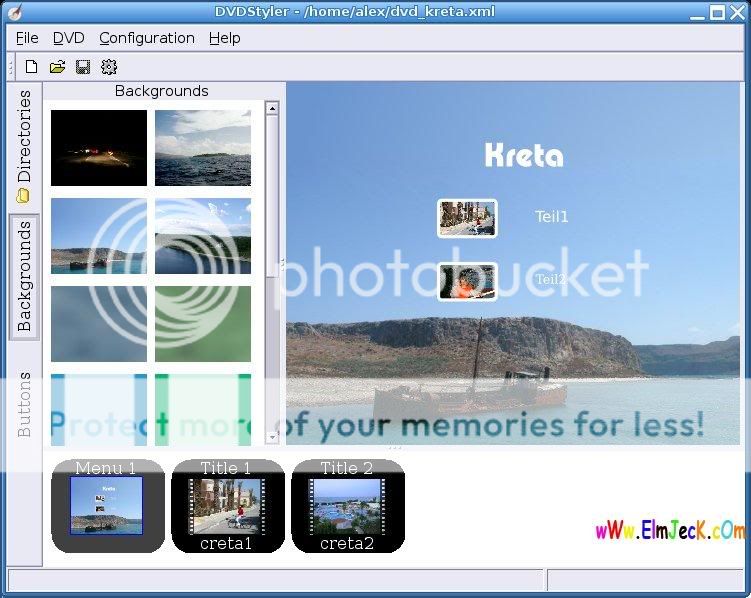The height and width of the screenshot is (598, 751).
Task: Close the DVDStyler window
Action: click(x=737, y=12)
